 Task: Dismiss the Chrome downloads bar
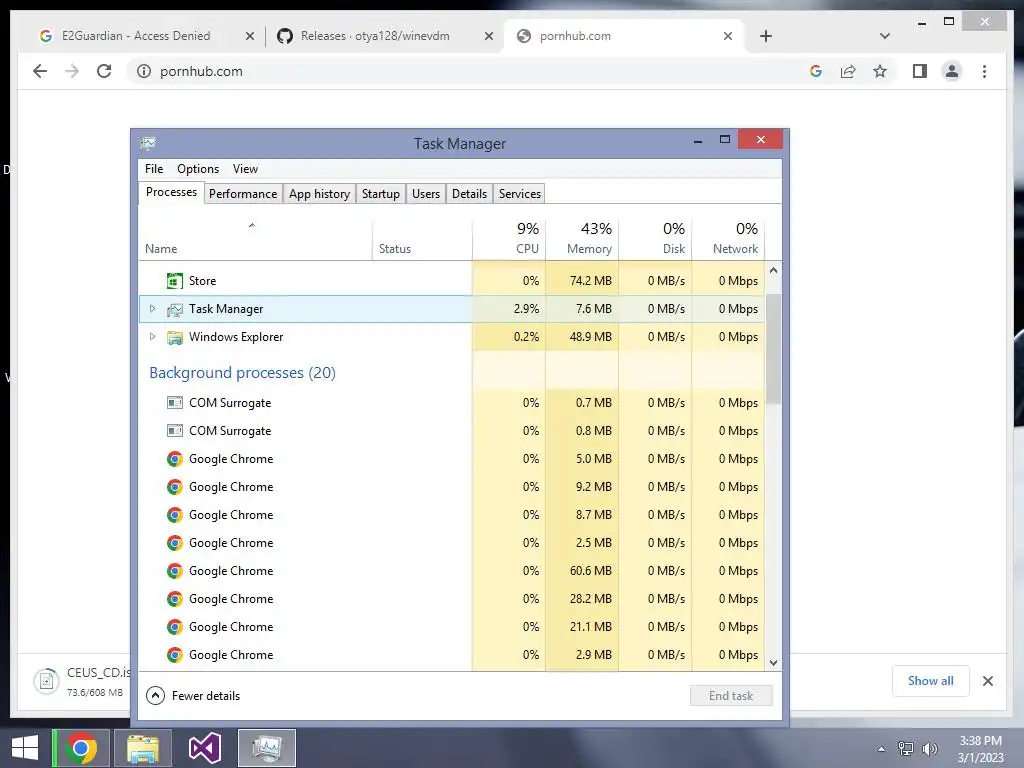(x=987, y=681)
